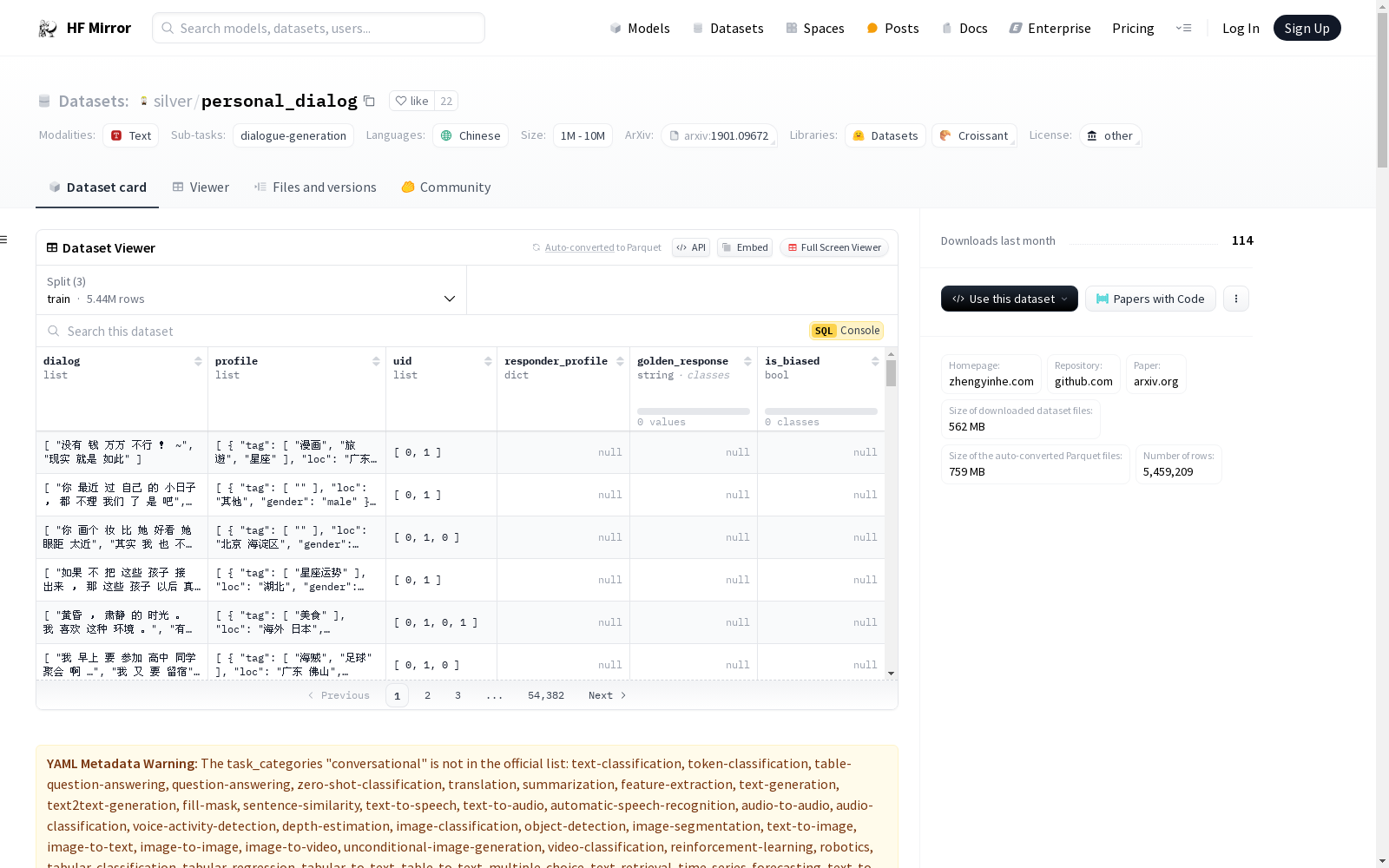Open the Embed button
Screen dimensions: 1389x868
click(745, 247)
